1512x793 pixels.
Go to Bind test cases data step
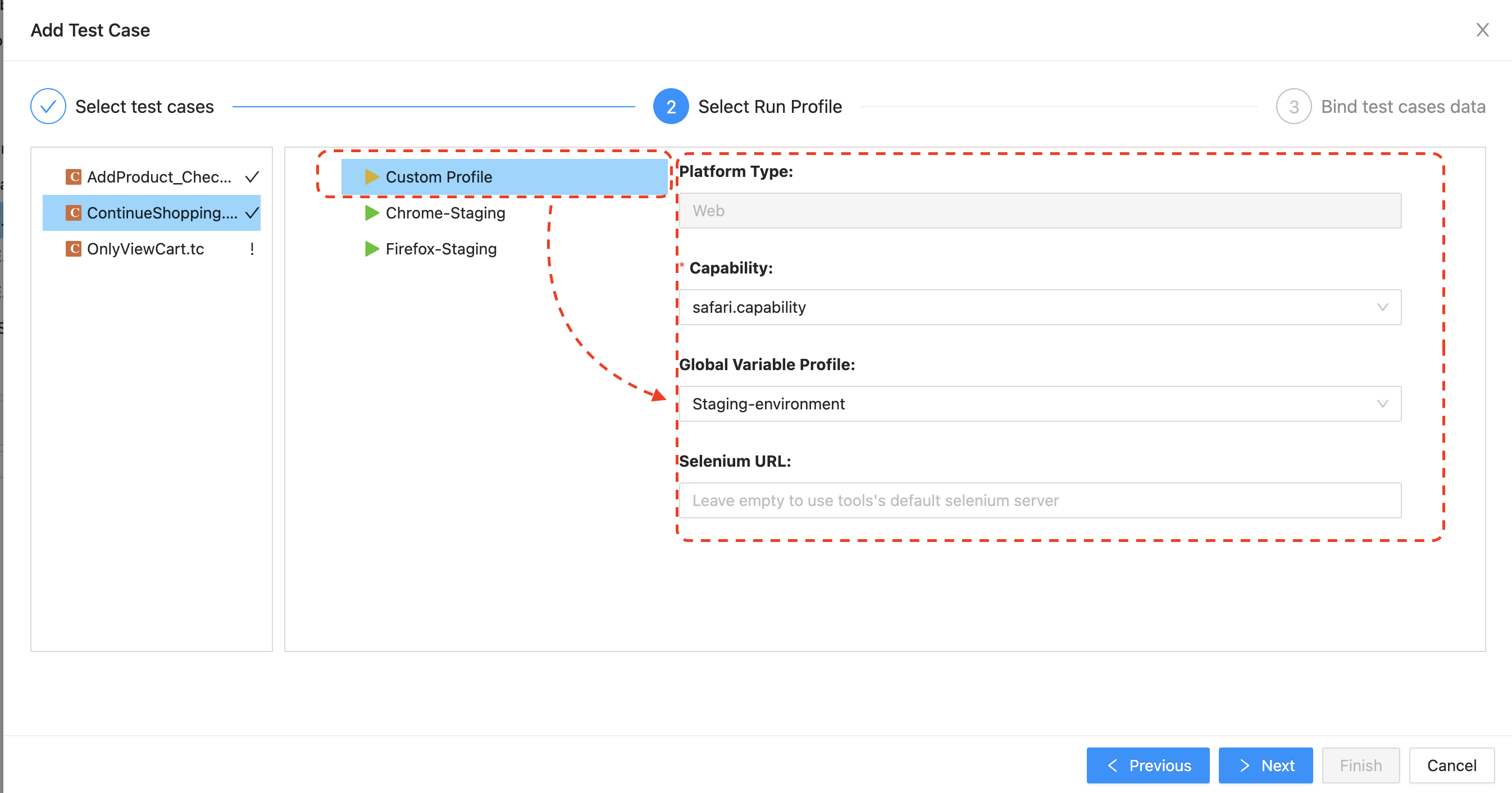(x=1403, y=107)
